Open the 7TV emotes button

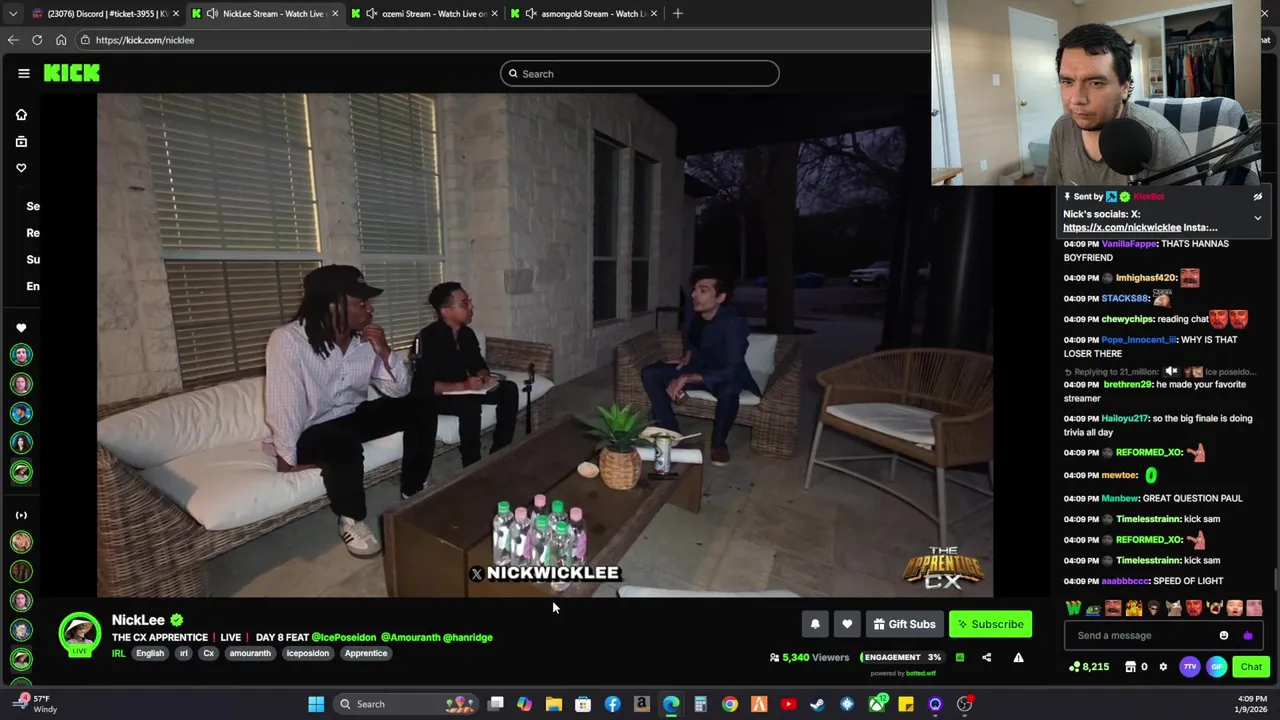pyautogui.click(x=1189, y=667)
